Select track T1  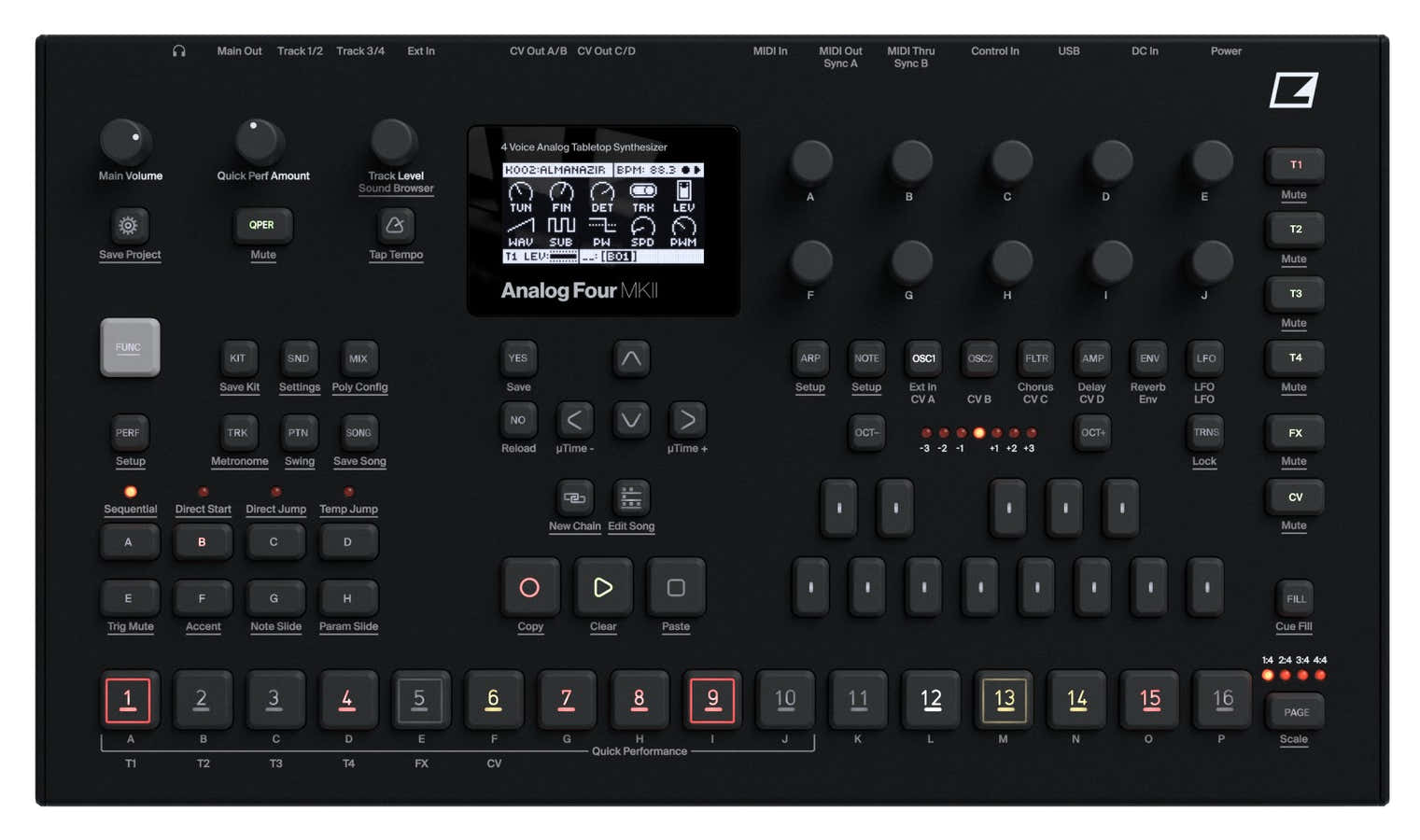click(x=1295, y=165)
